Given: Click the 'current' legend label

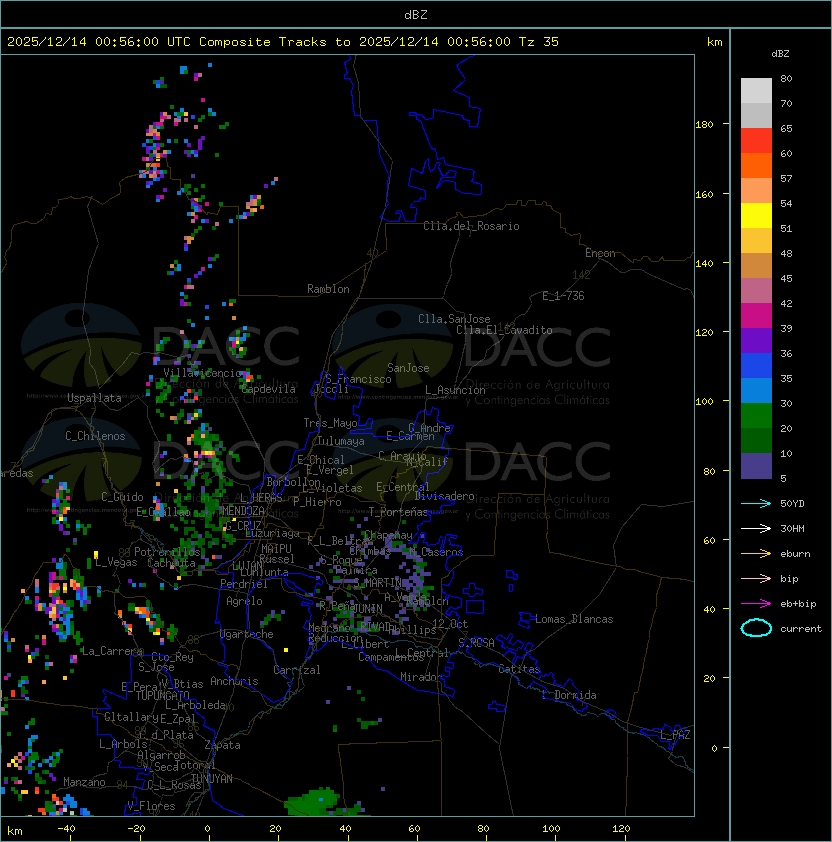Looking at the screenshot, I should pyautogui.click(x=801, y=629).
